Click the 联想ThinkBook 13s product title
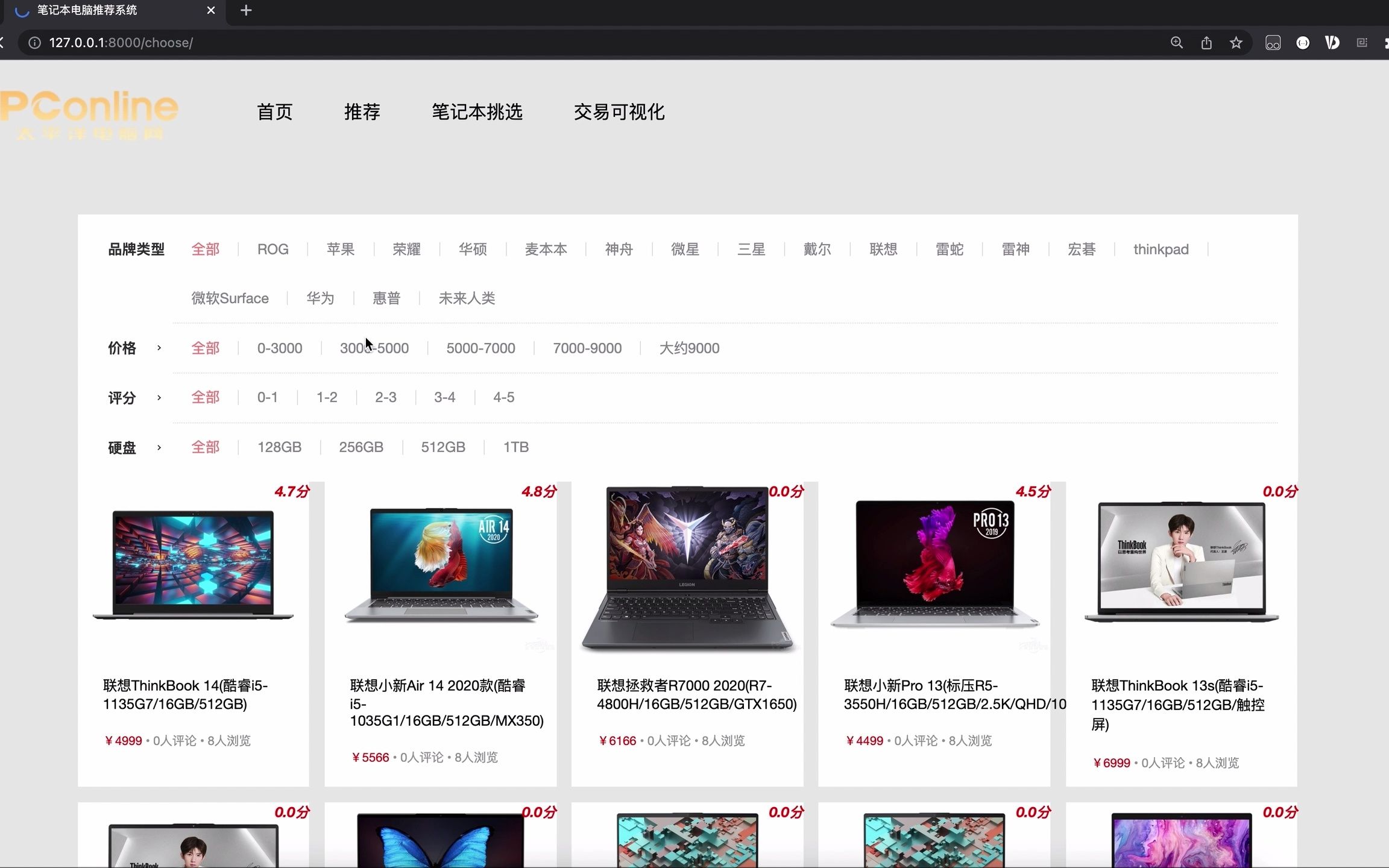This screenshot has height=868, width=1389. click(1178, 705)
